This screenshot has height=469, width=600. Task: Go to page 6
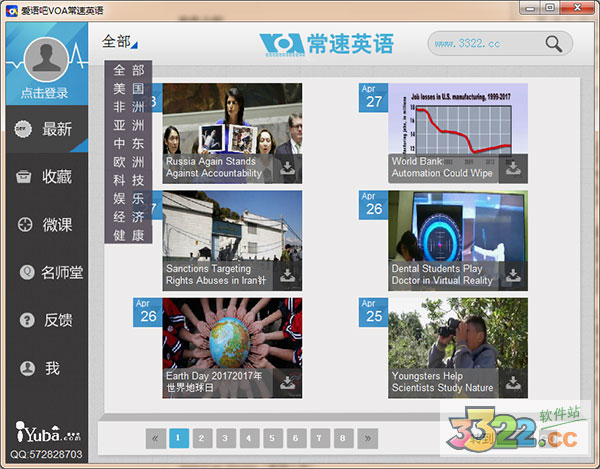pyautogui.click(x=296, y=438)
